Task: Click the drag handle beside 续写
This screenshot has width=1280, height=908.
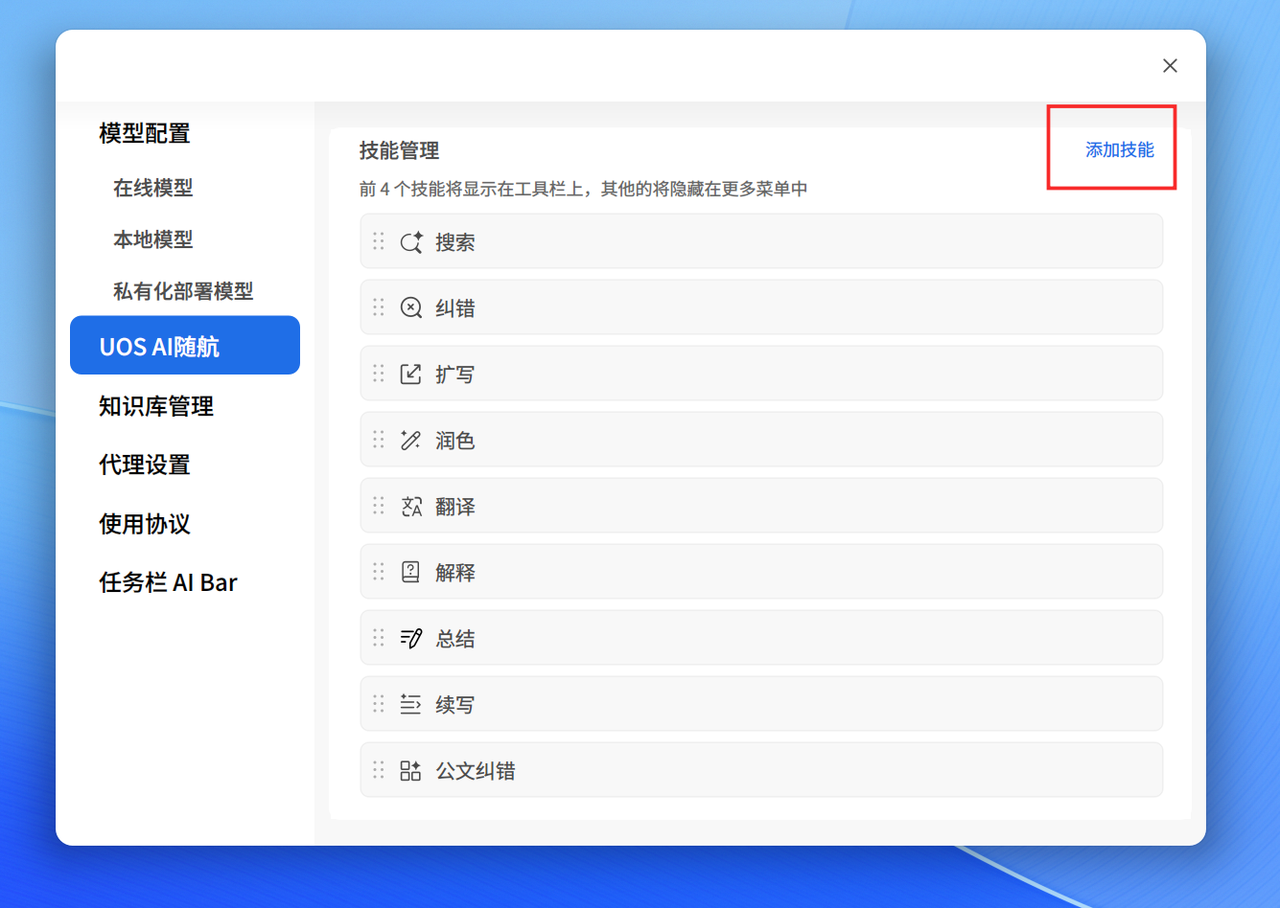Action: (379, 703)
